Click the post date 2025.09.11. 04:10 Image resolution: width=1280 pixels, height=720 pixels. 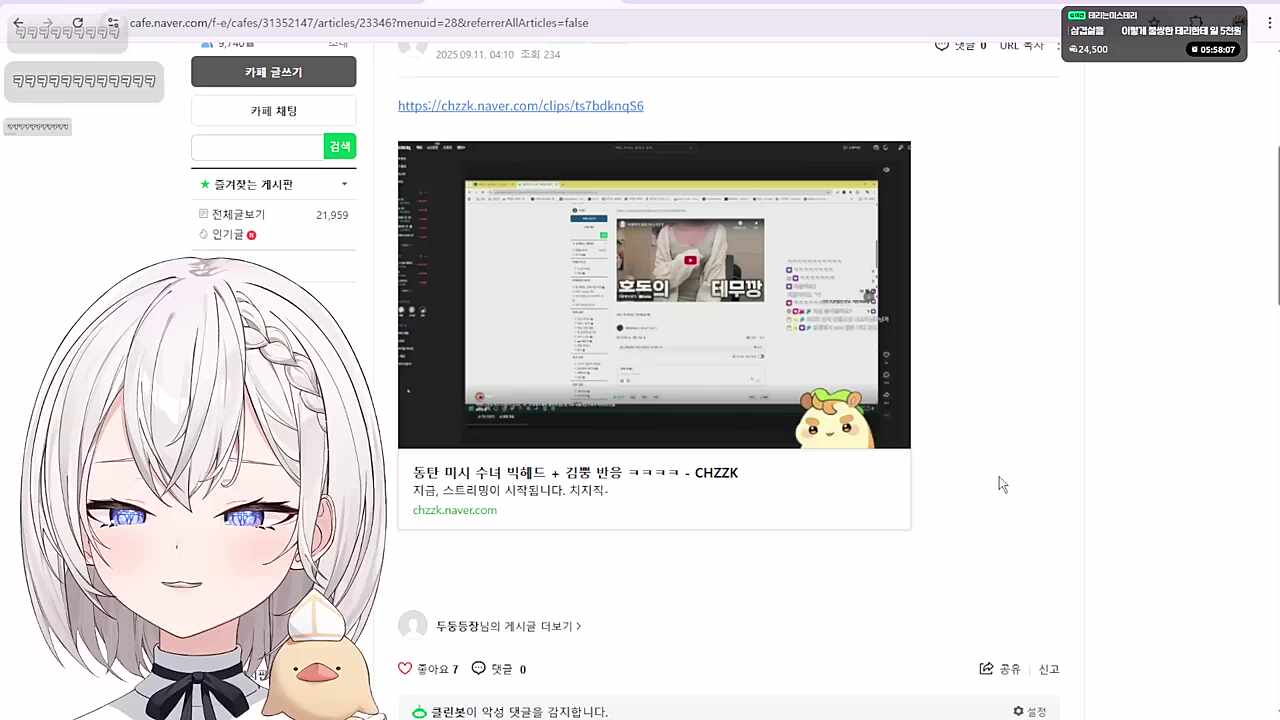point(475,55)
